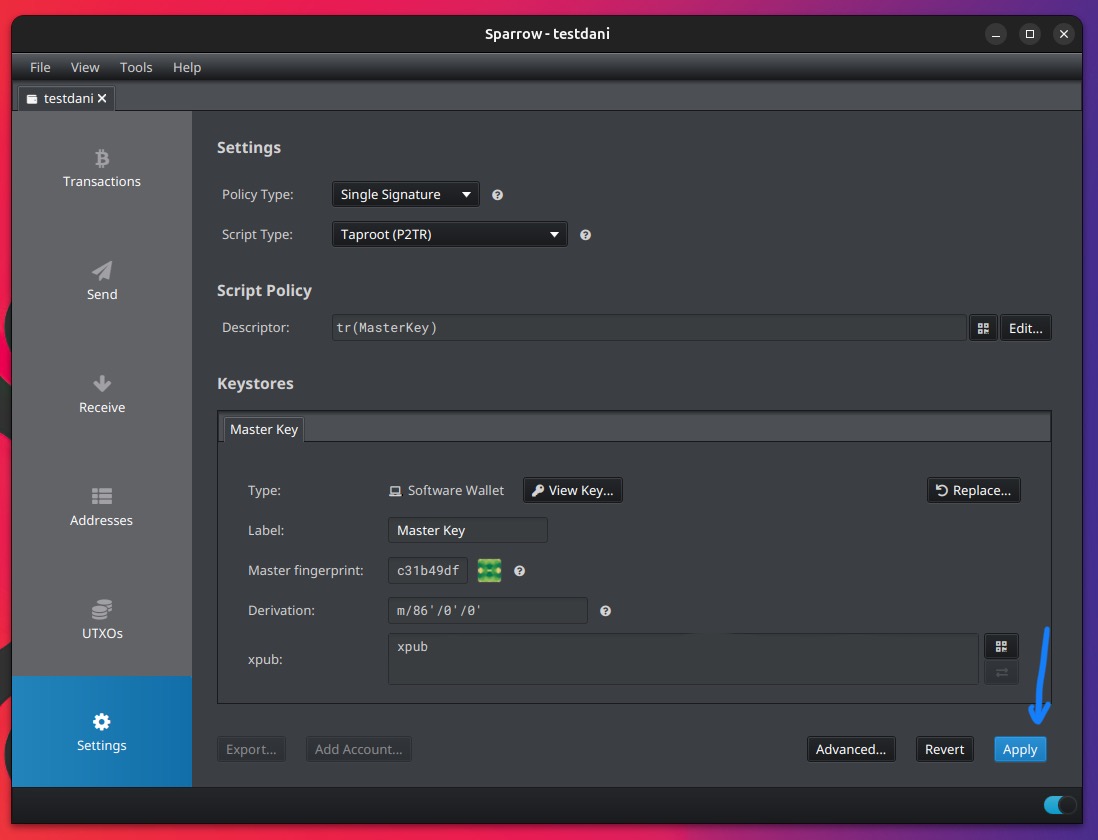Show descriptor QR code icon
The height and width of the screenshot is (840, 1098).
coord(983,328)
